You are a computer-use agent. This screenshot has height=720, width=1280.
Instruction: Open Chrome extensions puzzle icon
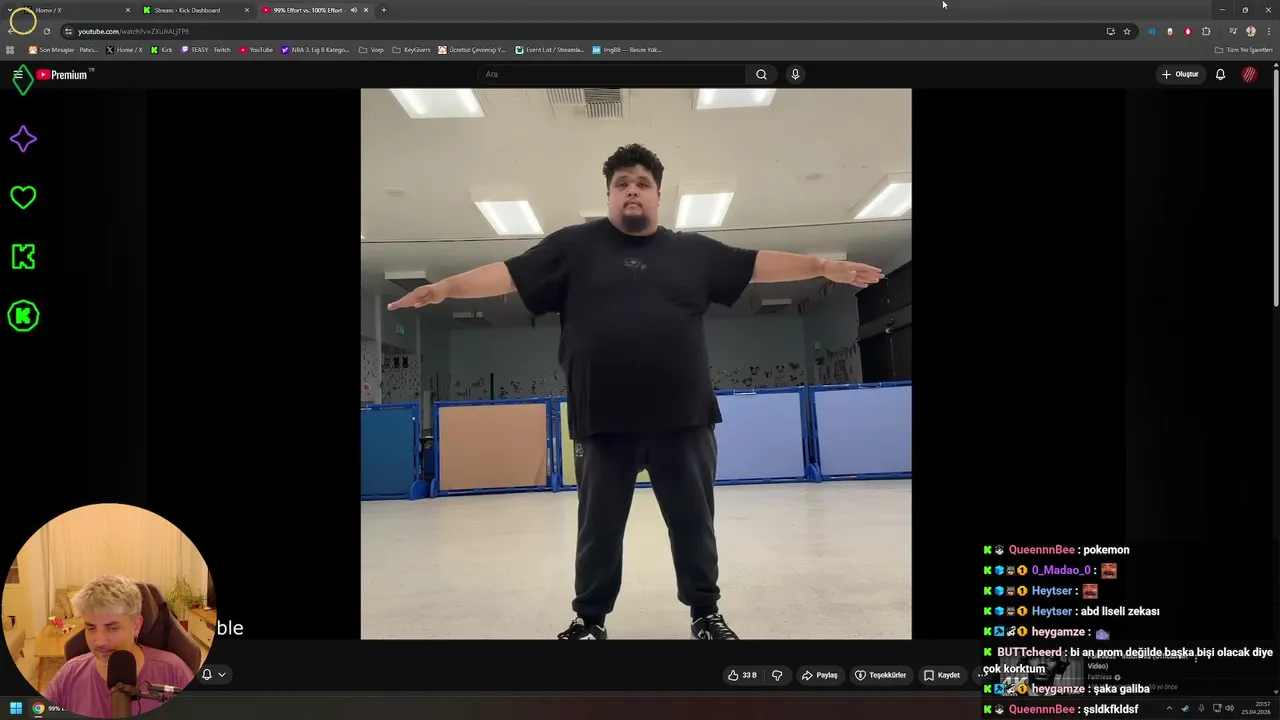[1206, 31]
